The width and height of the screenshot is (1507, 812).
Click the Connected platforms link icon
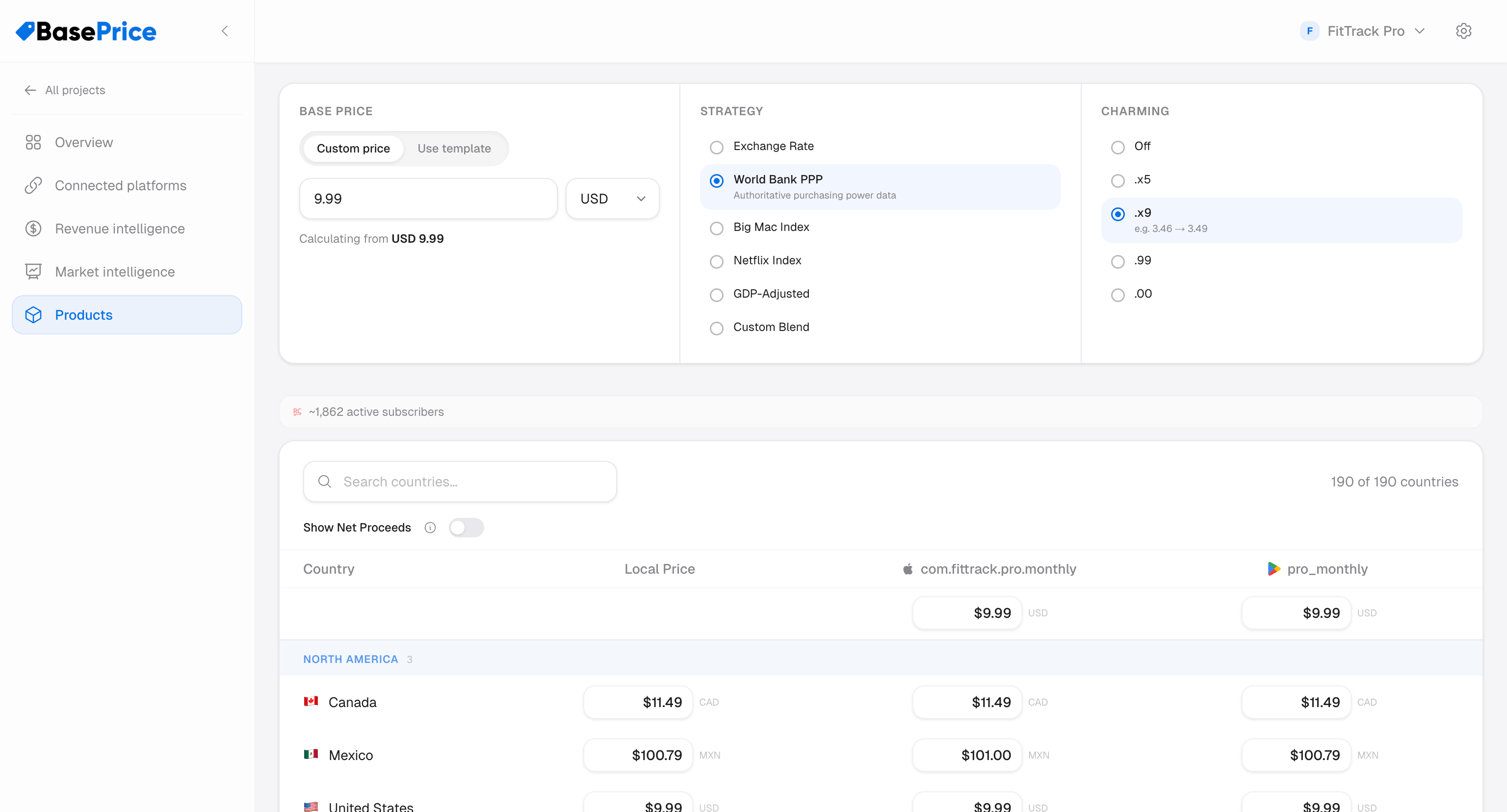coord(33,185)
